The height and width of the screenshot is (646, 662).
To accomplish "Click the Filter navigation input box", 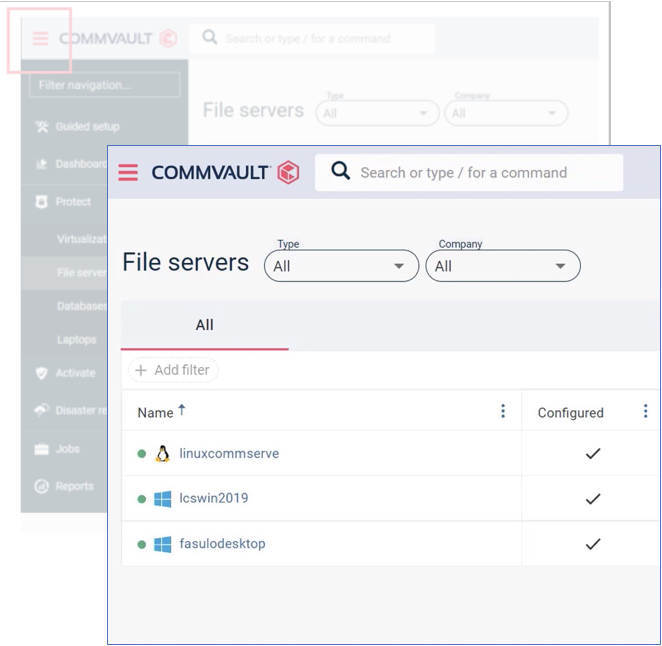I will [x=105, y=85].
